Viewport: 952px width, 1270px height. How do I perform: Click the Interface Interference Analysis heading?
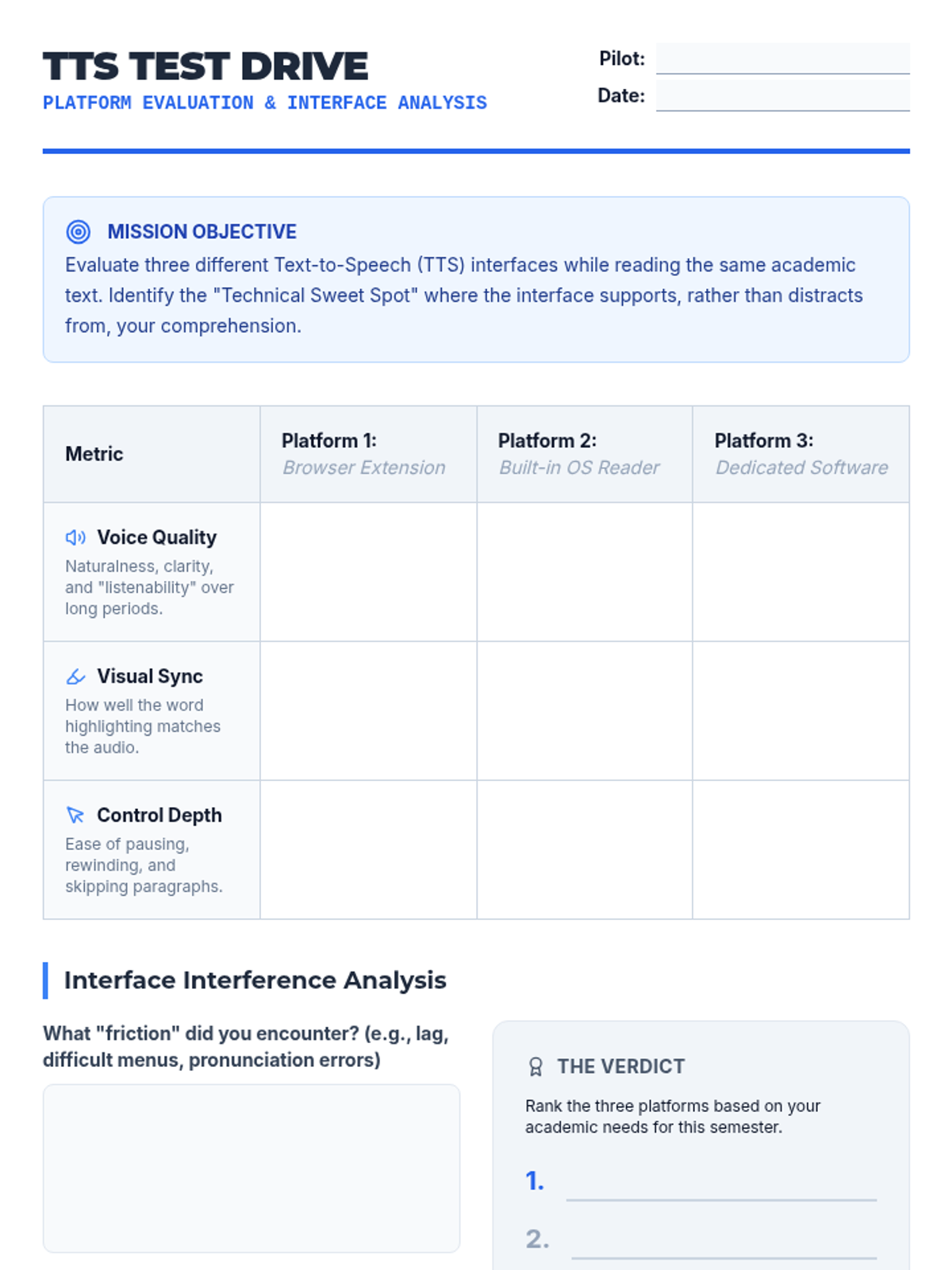(255, 980)
